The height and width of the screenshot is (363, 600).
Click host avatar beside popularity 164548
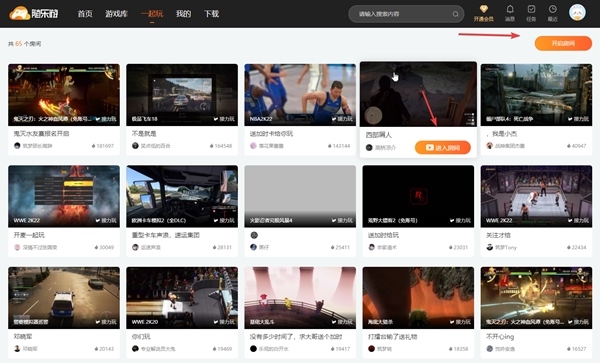(x=135, y=146)
